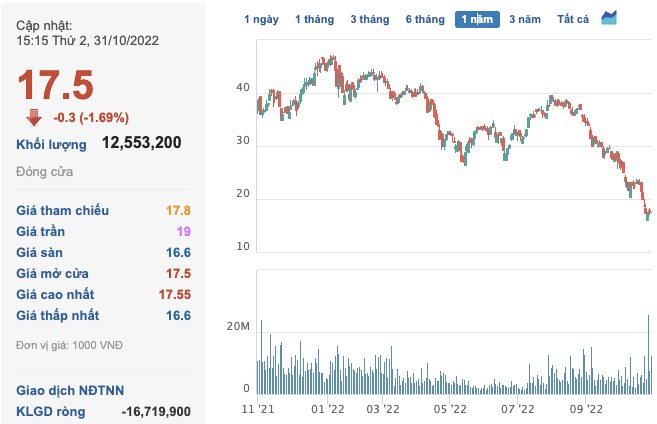
Task: Click the 05 '22 x-axis date marker
Action: click(x=452, y=408)
